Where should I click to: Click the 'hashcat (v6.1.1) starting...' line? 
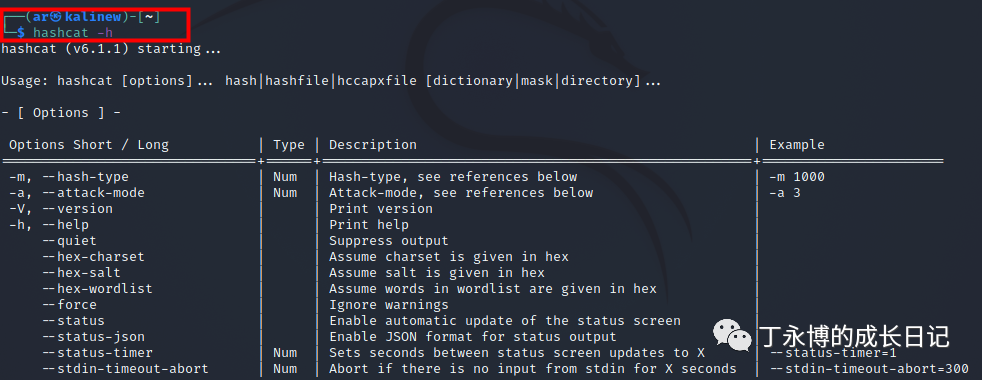click(111, 49)
